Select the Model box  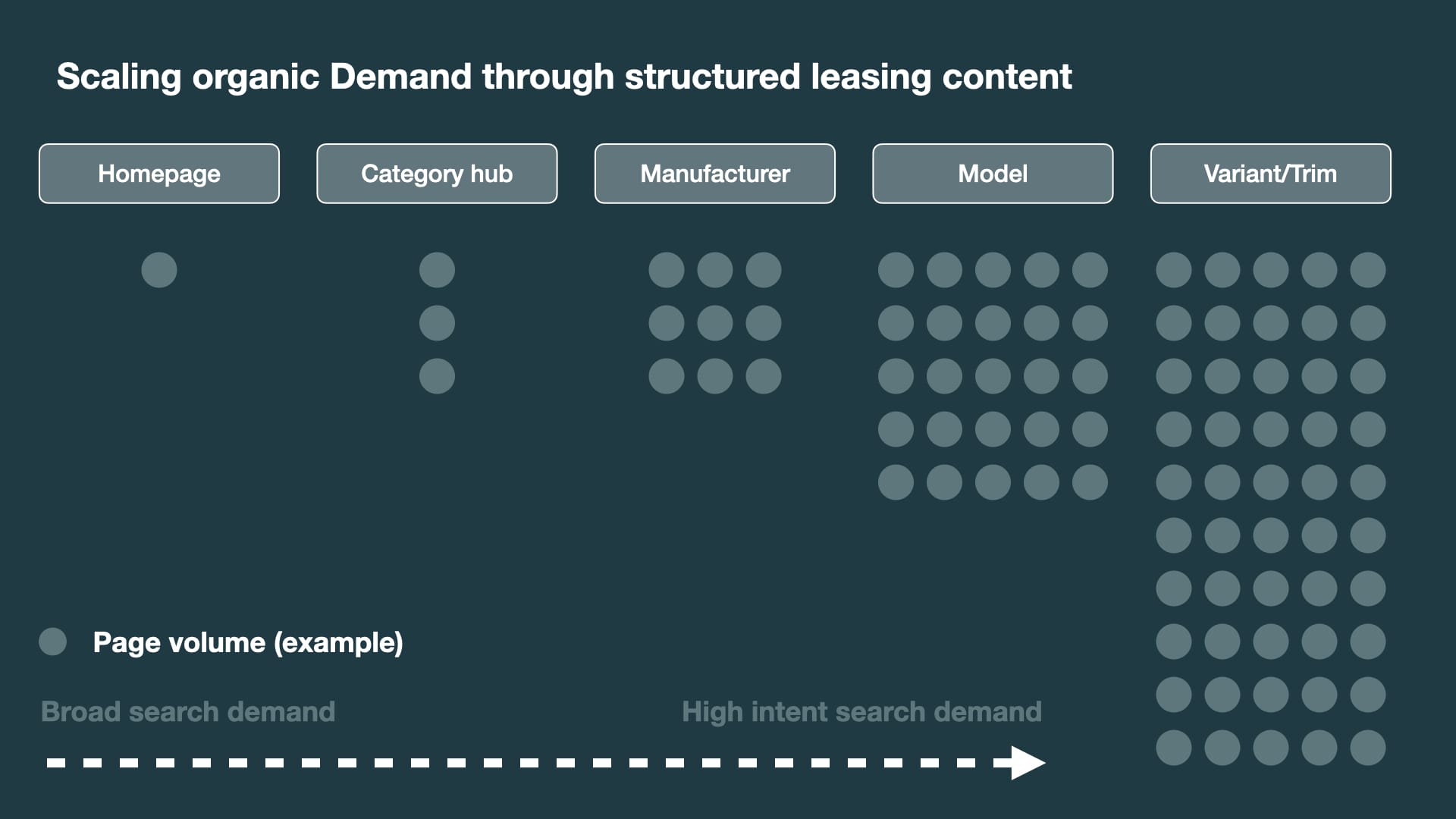coord(993,174)
